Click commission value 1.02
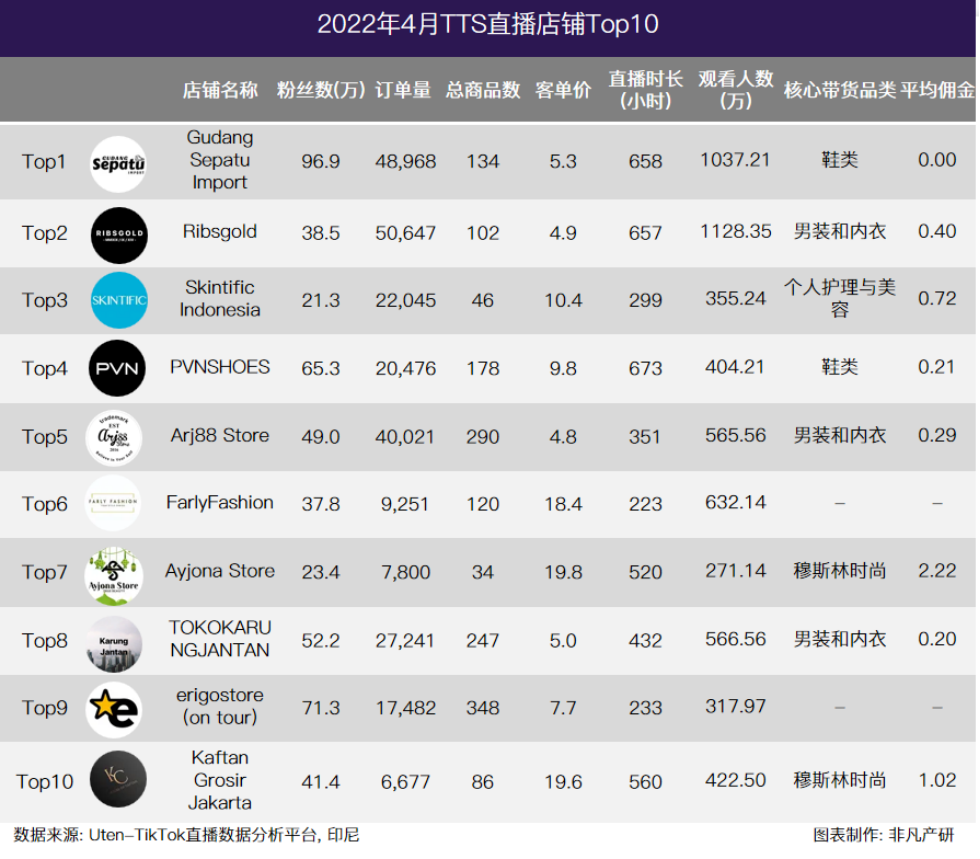This screenshot has width=980, height=859. 937,780
